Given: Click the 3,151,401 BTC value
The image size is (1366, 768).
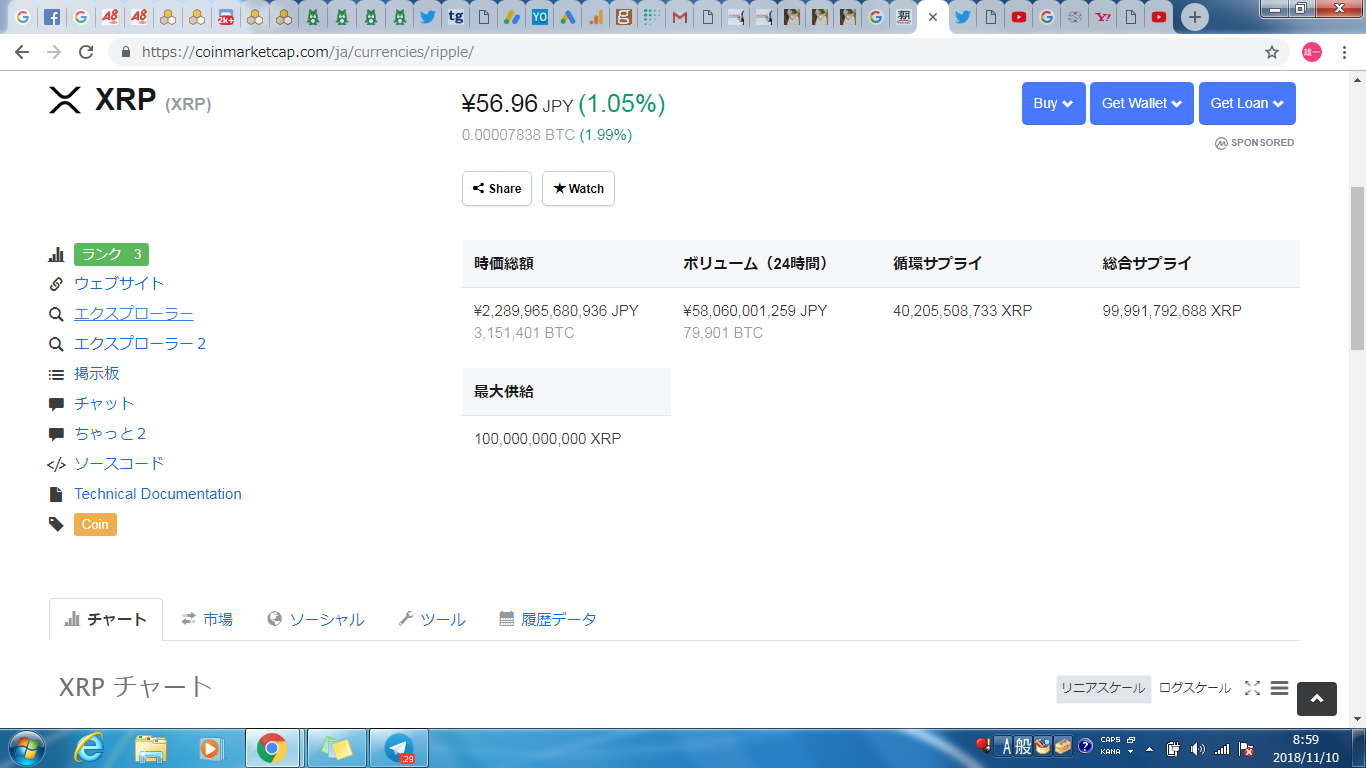Looking at the screenshot, I should [x=524, y=333].
